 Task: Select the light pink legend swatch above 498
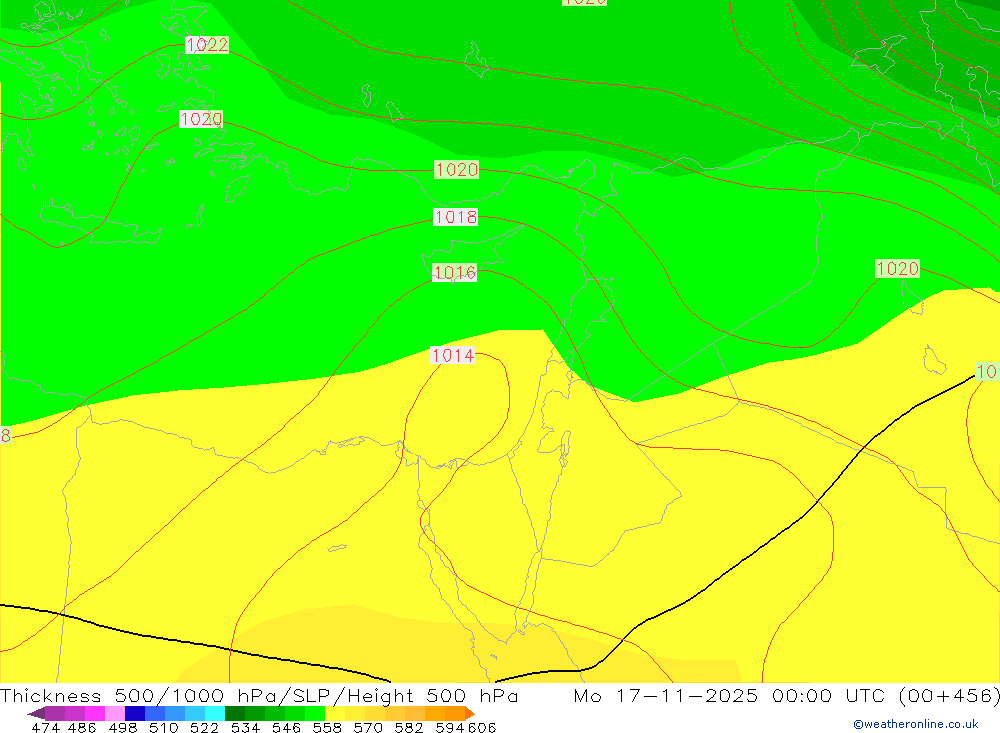115,713
